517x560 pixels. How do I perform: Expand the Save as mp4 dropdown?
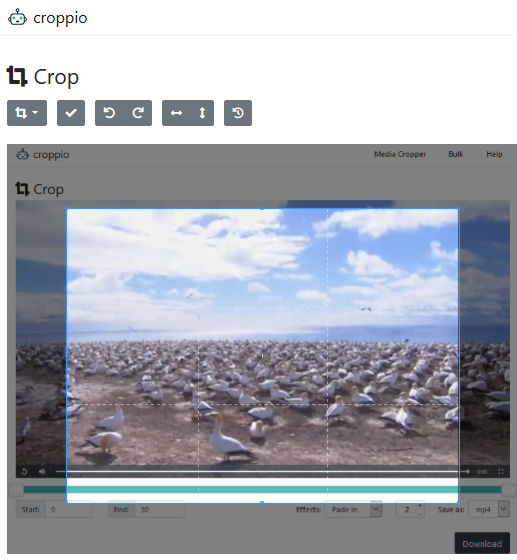click(x=503, y=509)
